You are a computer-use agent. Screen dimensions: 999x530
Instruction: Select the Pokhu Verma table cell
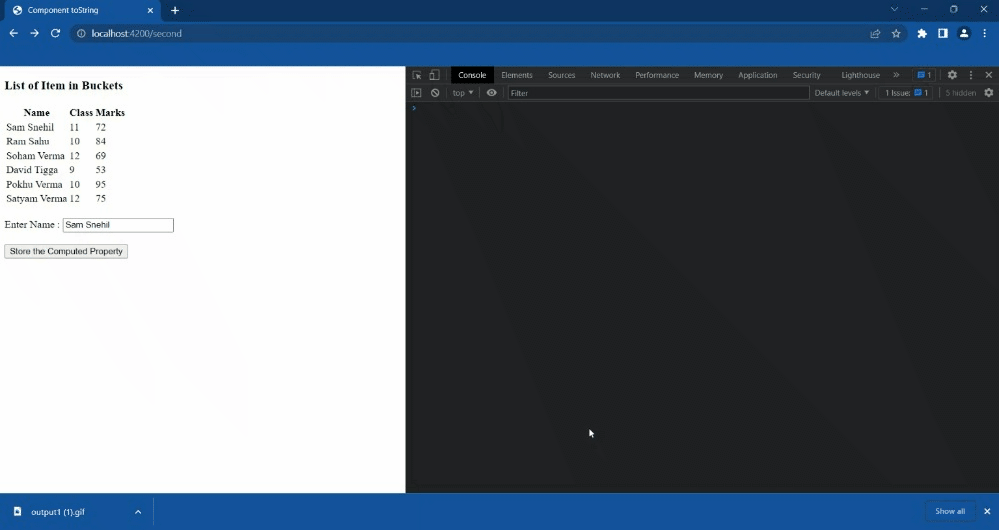[x=34, y=185]
